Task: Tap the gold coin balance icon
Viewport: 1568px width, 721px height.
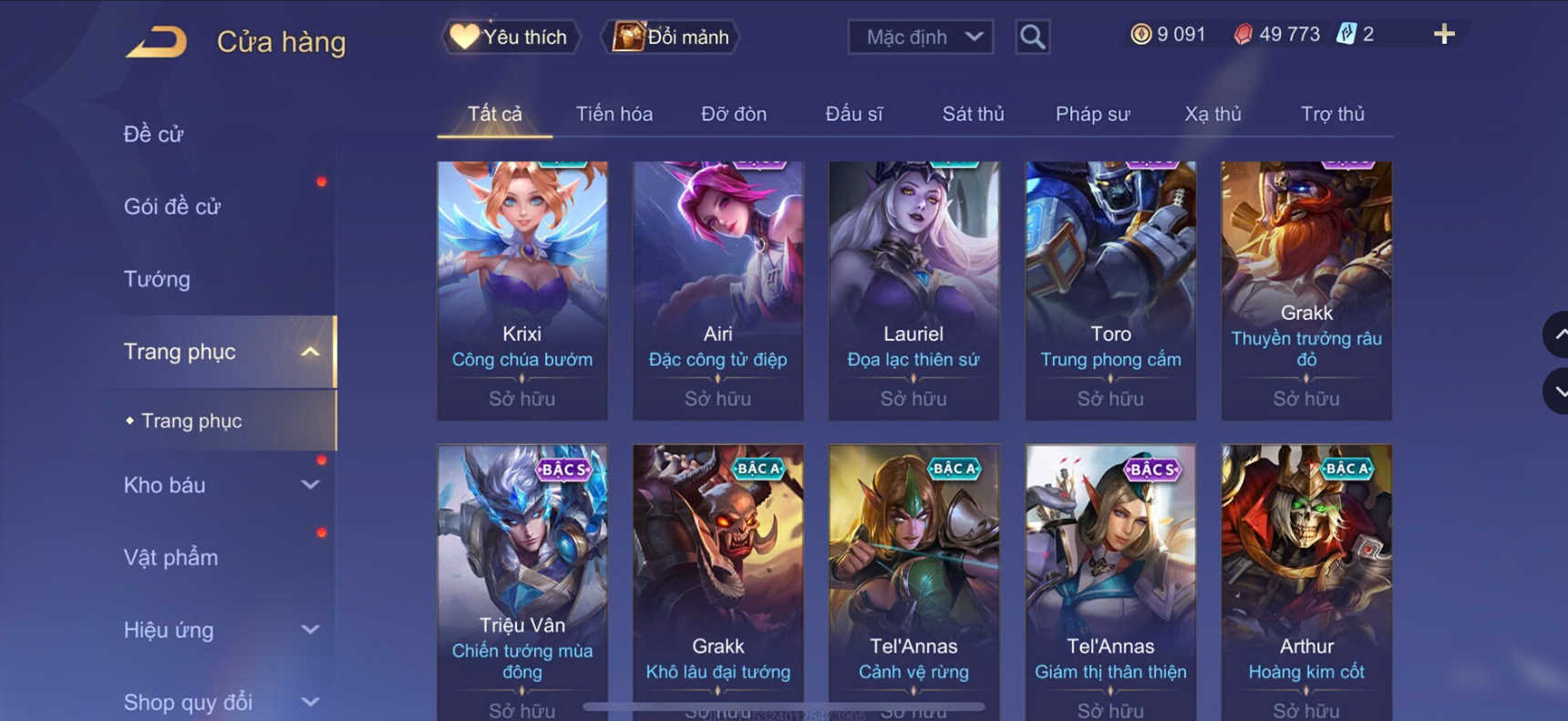Action: 1140,35
